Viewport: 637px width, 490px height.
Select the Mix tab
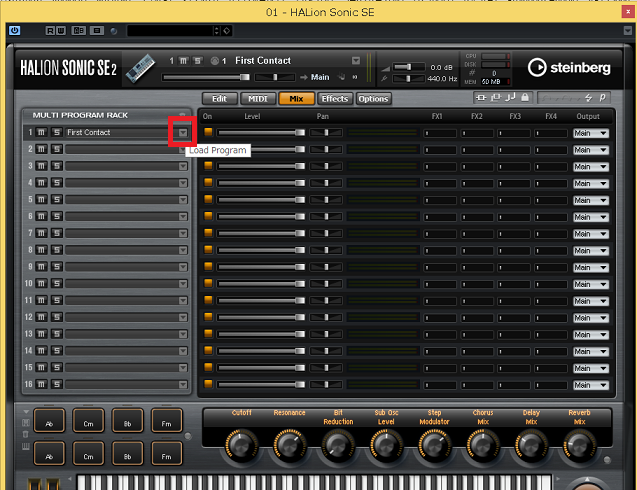tap(296, 99)
